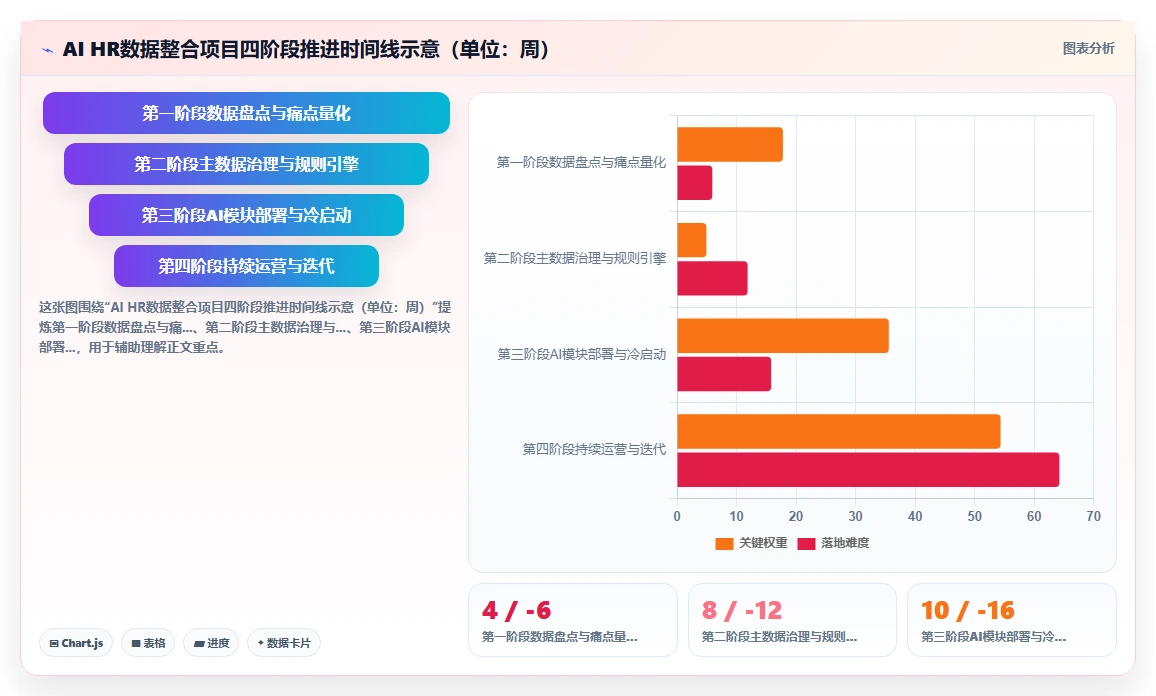Viewport: 1156px width, 696px height.
Task: Select the 第三阶段AI模块部署与冷启动 funnel bar
Action: coord(246,215)
